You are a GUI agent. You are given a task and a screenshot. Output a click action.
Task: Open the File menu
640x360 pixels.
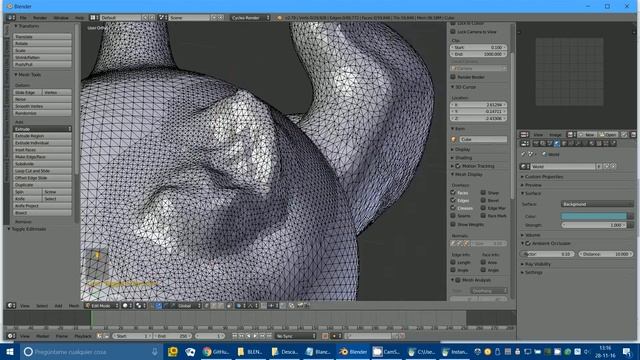coord(23,18)
